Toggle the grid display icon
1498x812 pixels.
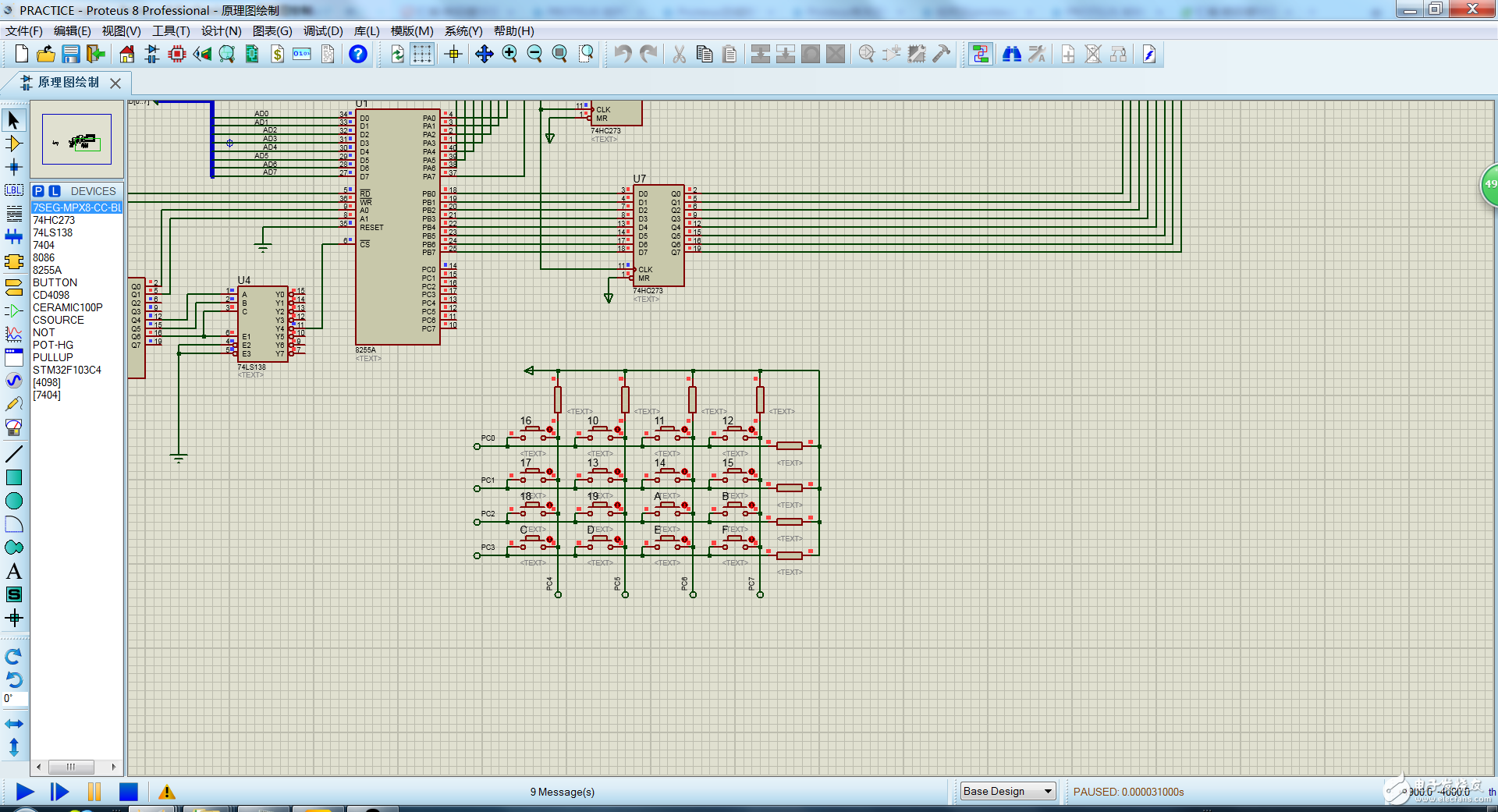click(x=422, y=54)
